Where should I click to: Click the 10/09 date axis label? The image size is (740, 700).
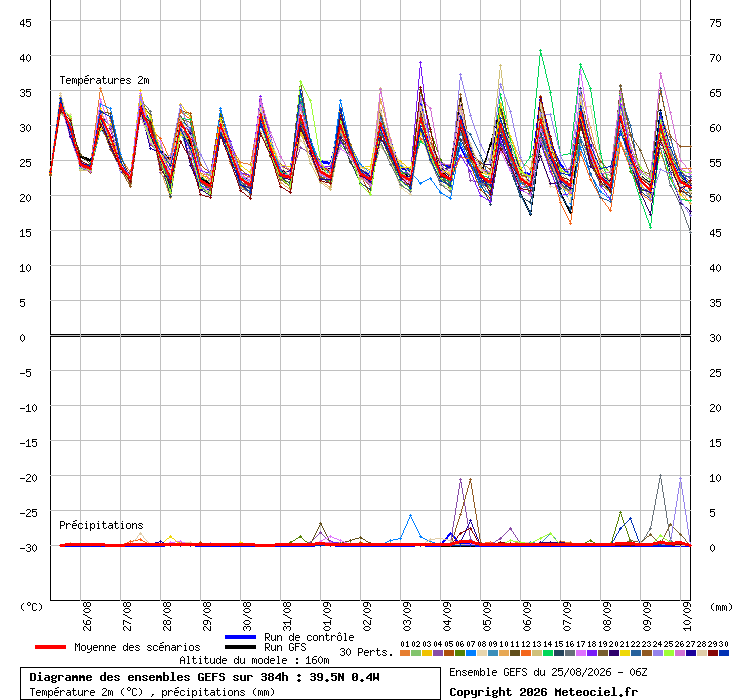687,616
